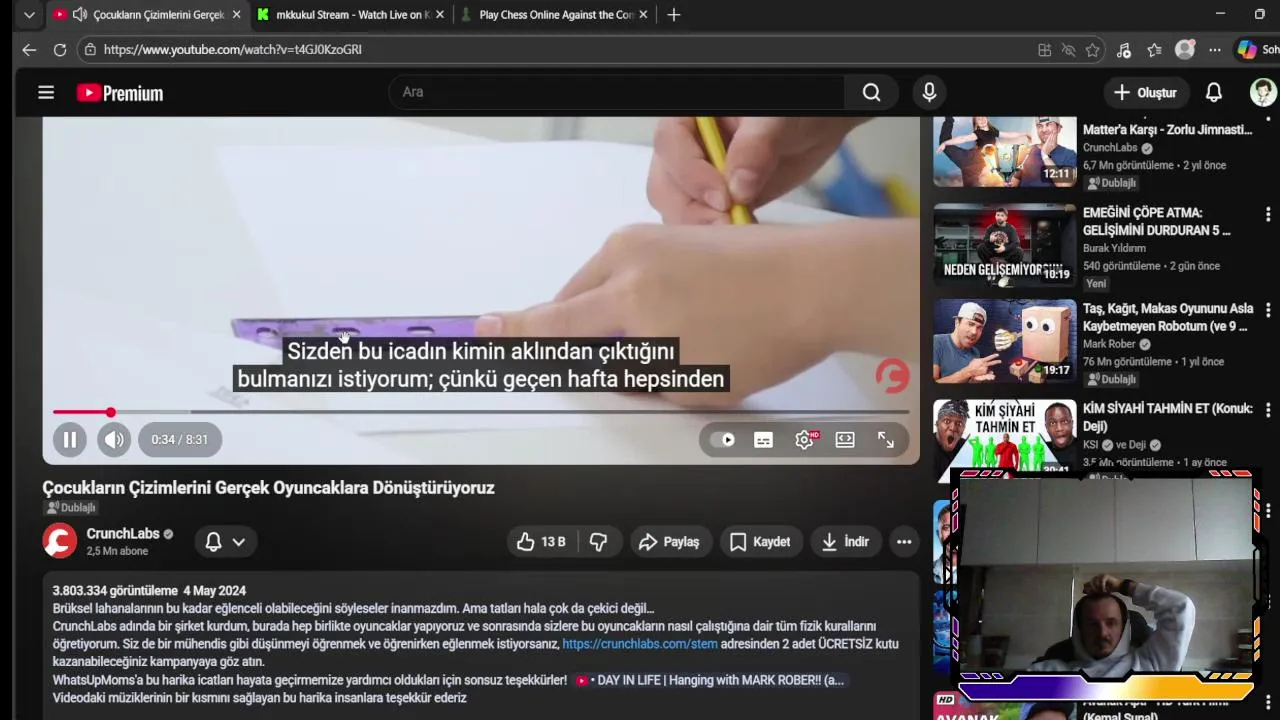
Task: Mute tab audio via tab speaker icon
Action: pyautogui.click(x=80, y=15)
